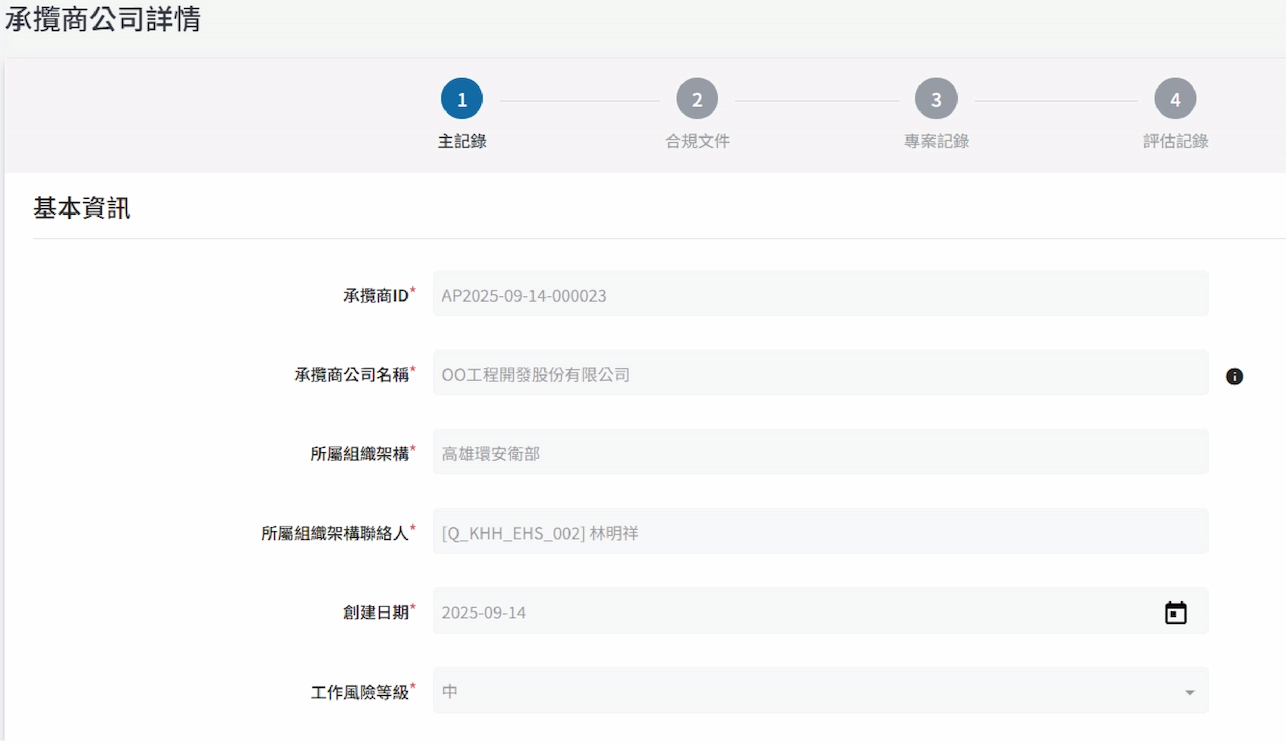
Task: Focus the 承攬商公司名稱 input field
Action: point(819,374)
